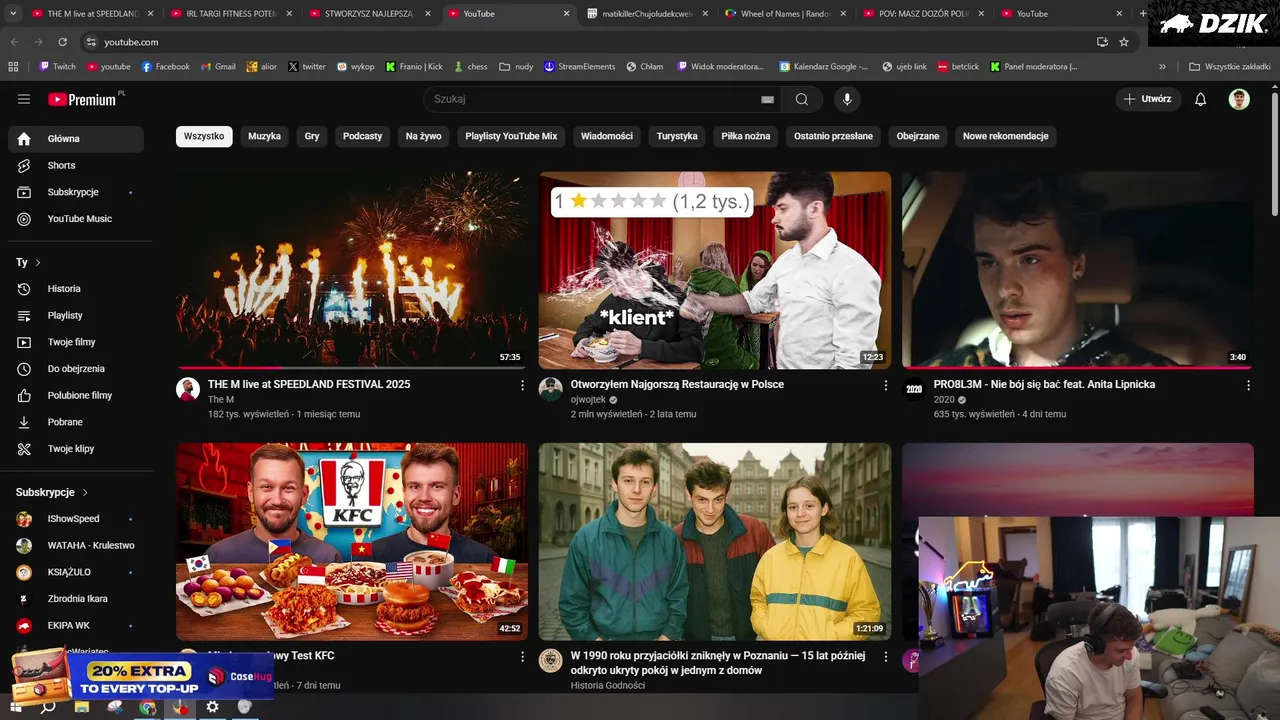Open IShowSpeed subscription channel

tap(76, 519)
